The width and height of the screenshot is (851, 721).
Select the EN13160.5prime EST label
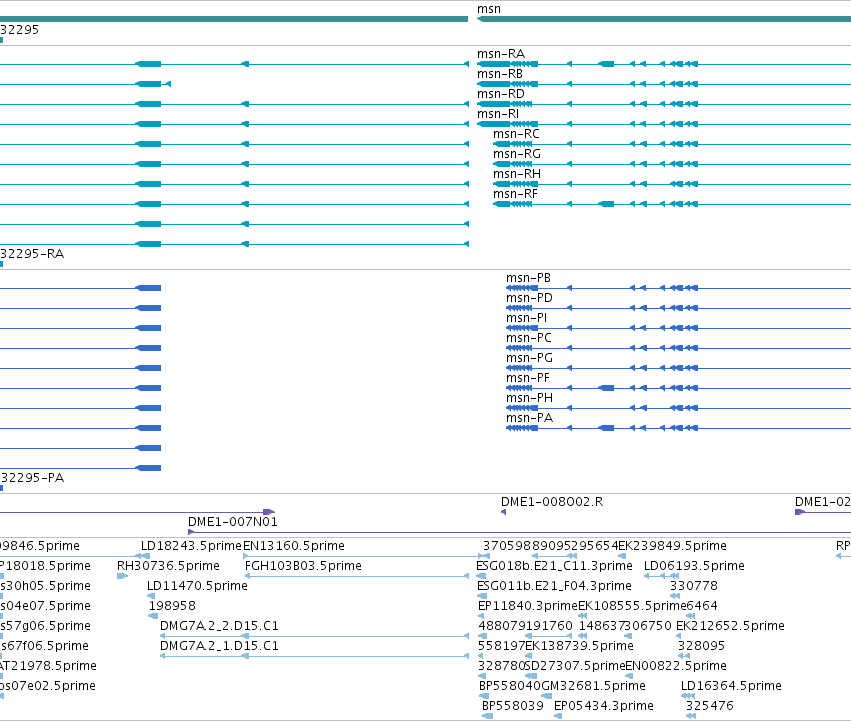(x=294, y=546)
